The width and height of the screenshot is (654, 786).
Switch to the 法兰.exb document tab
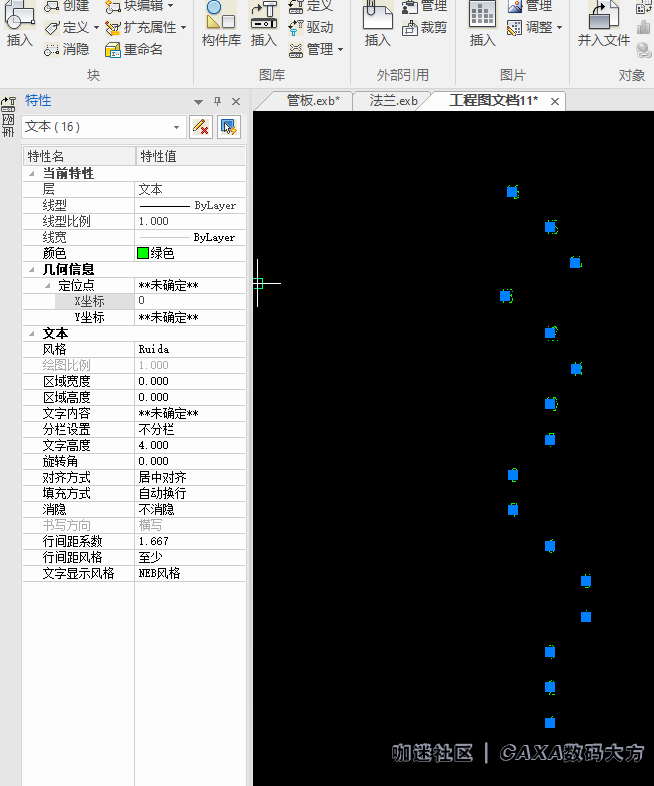(x=392, y=100)
